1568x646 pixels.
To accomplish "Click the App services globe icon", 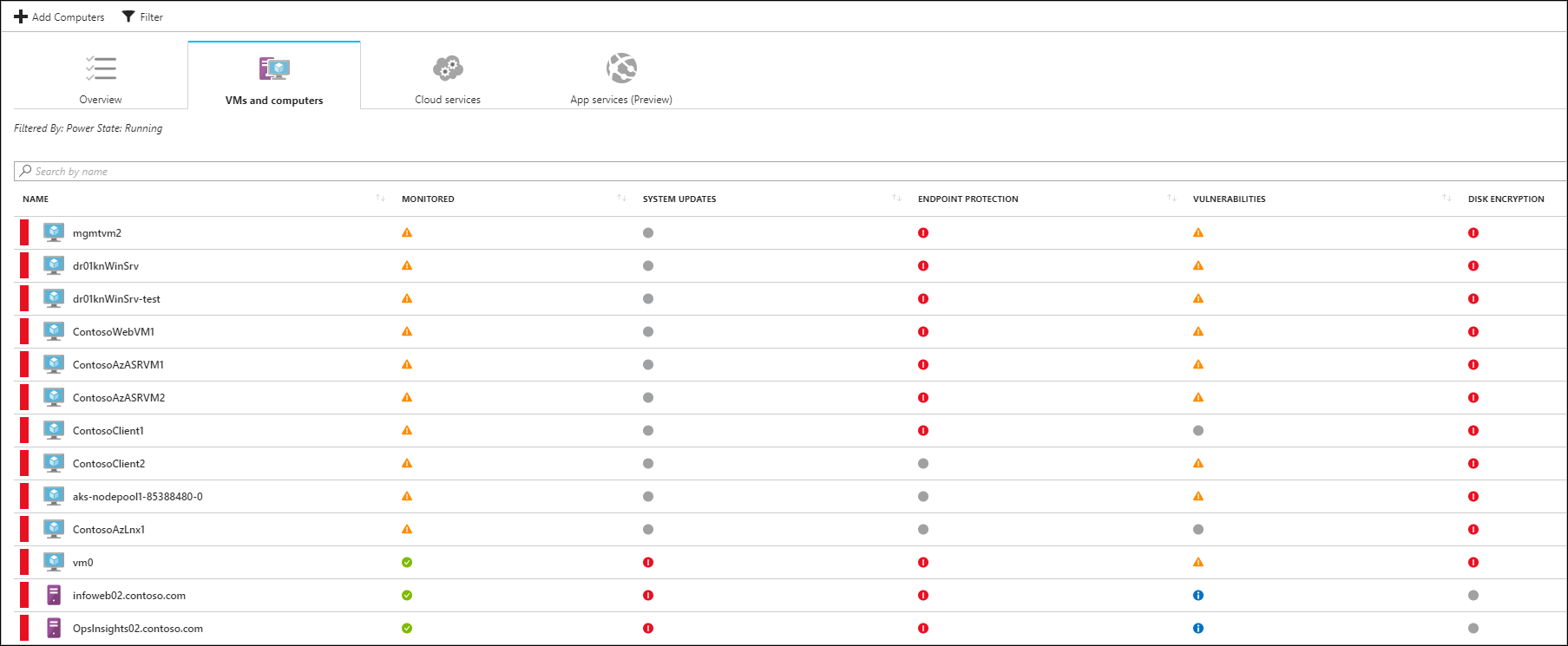I will (621, 68).
